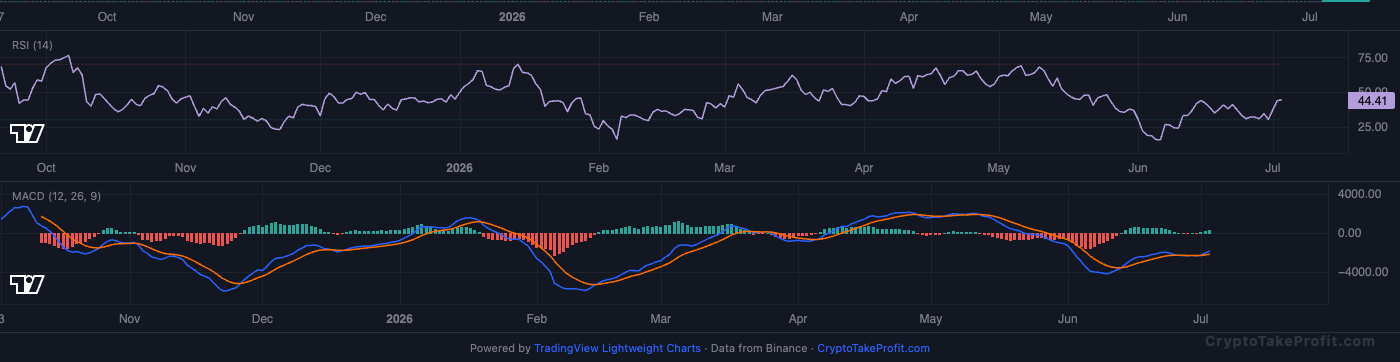Click the MACD (12, 26, 9) label

point(56,197)
